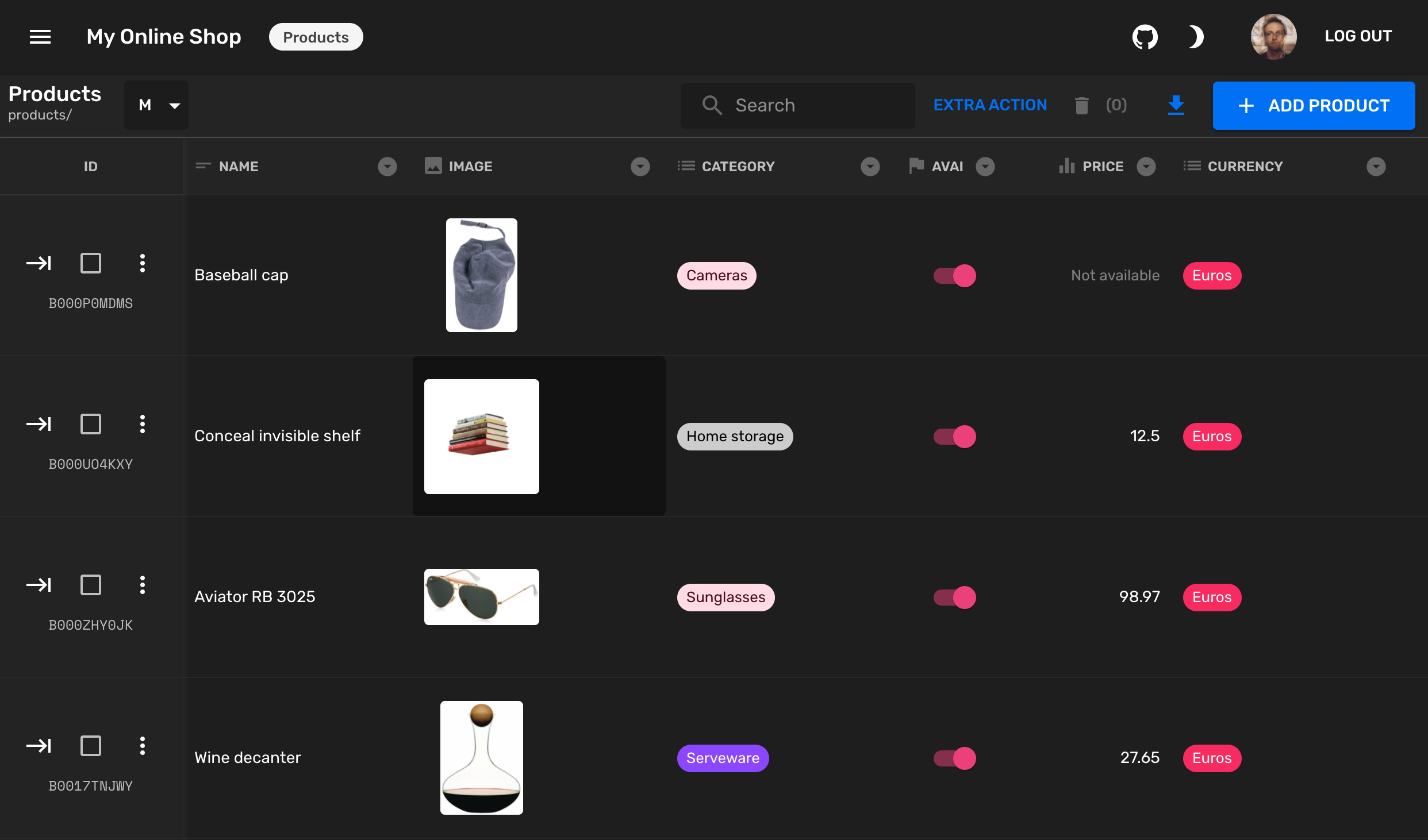The image size is (1428, 840).
Task: Open the three-dot menu for Aviator RB 3025
Action: 142,585
